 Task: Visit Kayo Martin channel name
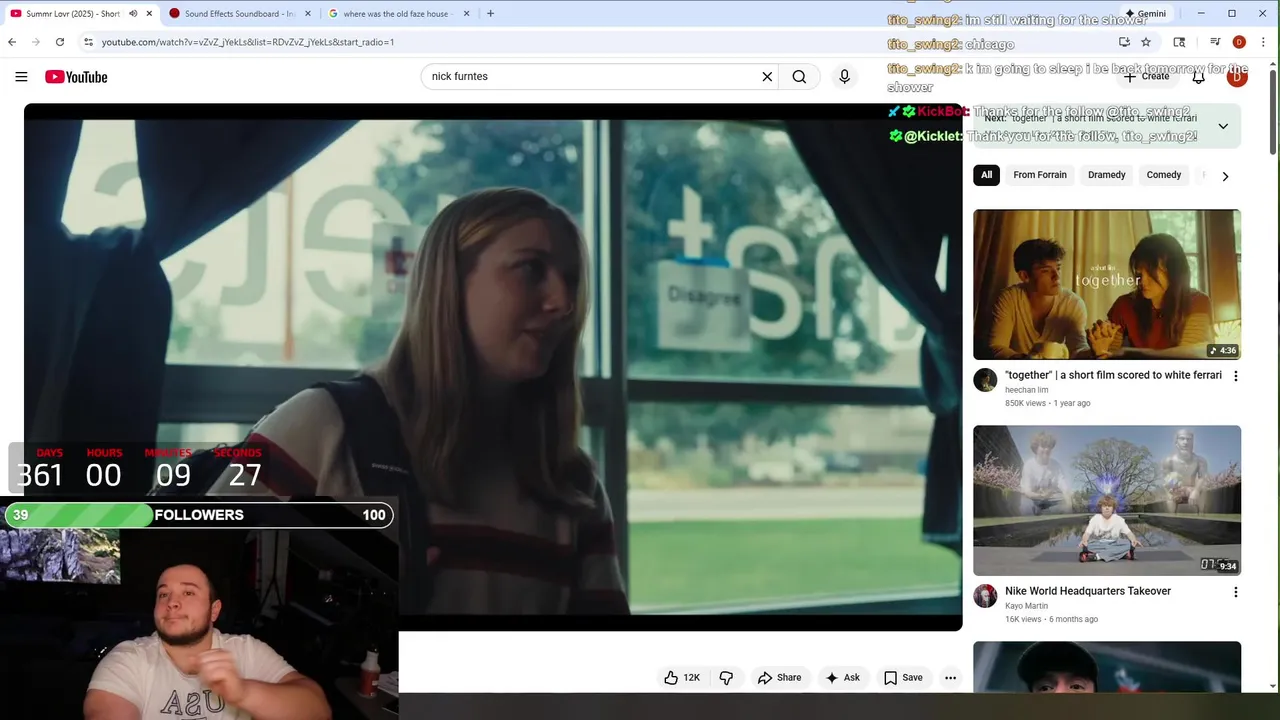(1026, 606)
